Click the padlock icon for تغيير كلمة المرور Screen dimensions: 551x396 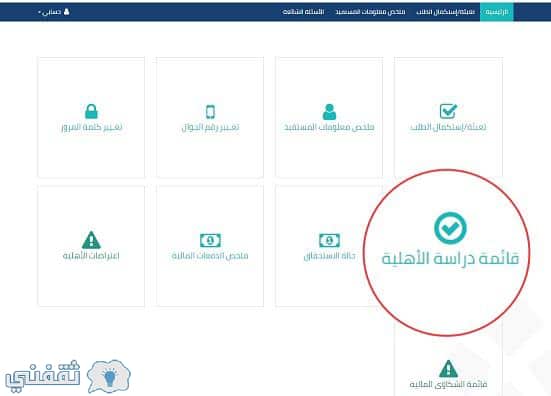point(92,111)
